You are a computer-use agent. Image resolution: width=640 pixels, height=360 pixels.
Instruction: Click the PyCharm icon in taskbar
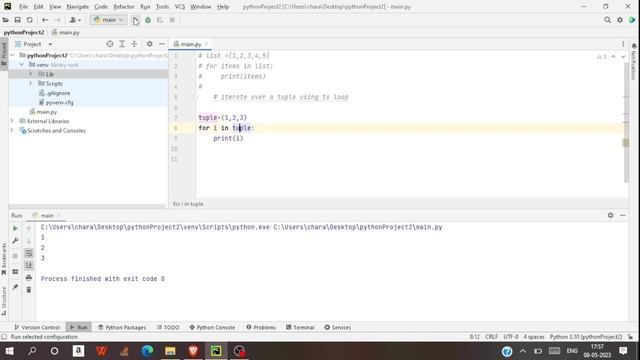pyautogui.click(x=216, y=351)
